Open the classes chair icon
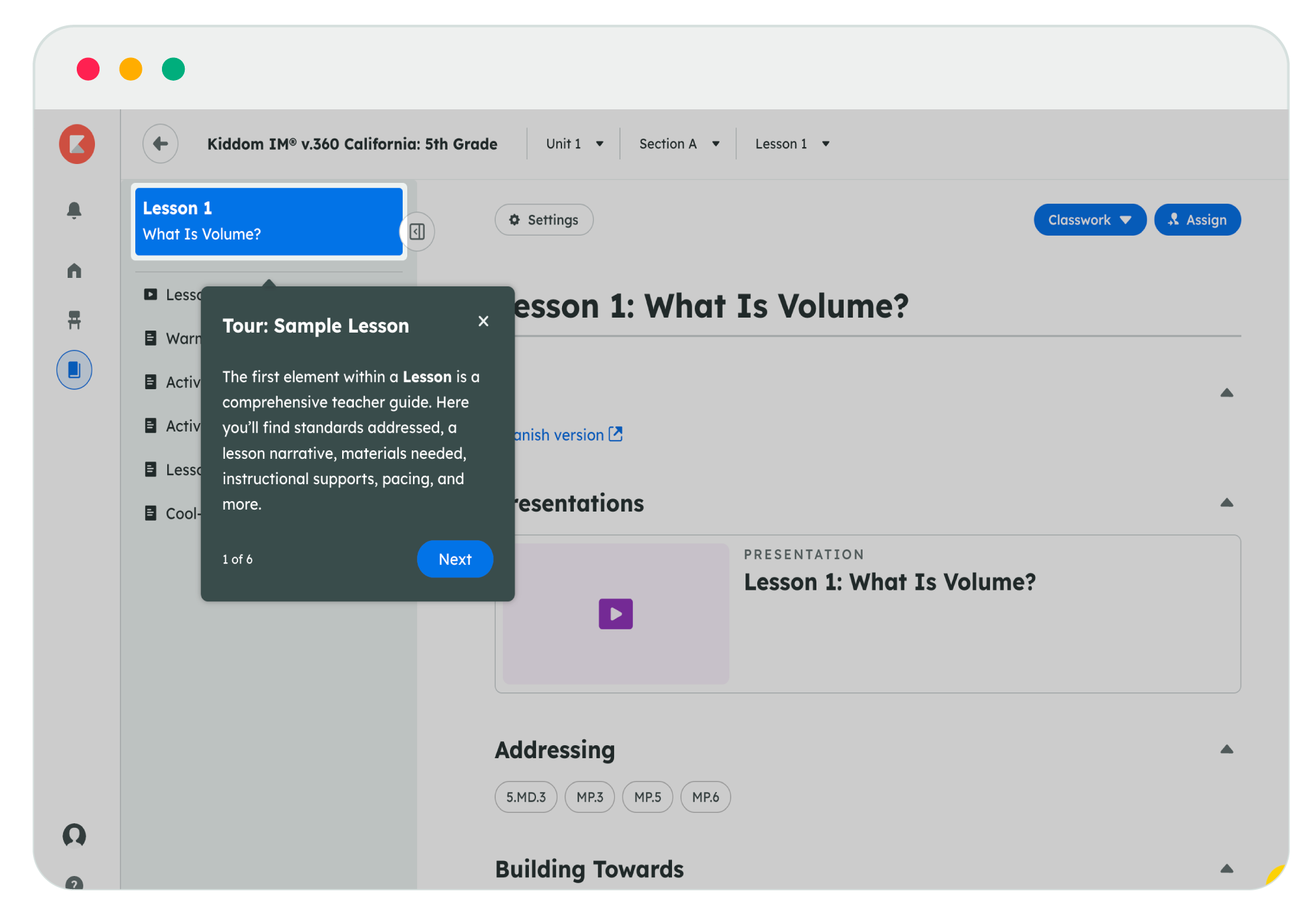The width and height of the screenshot is (1316, 917). 74,320
